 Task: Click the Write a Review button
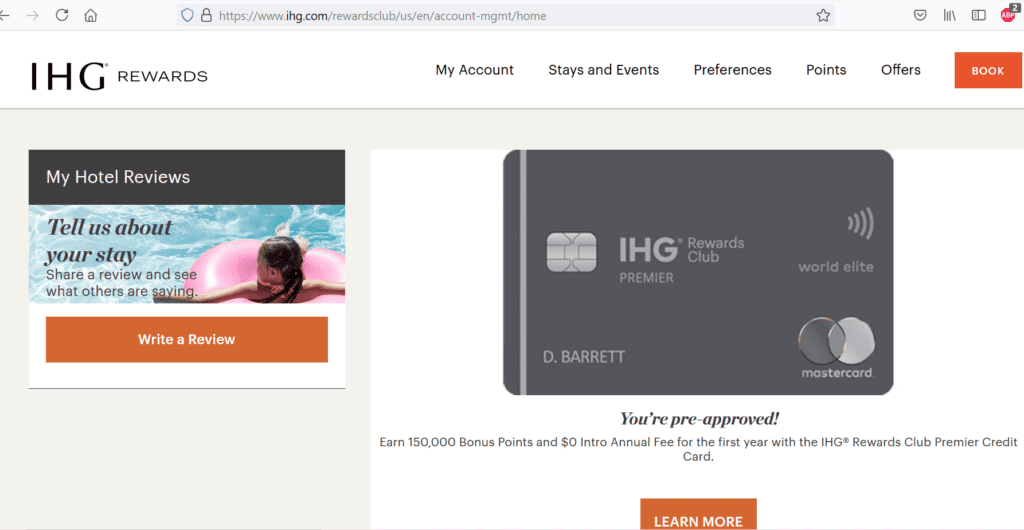click(187, 339)
